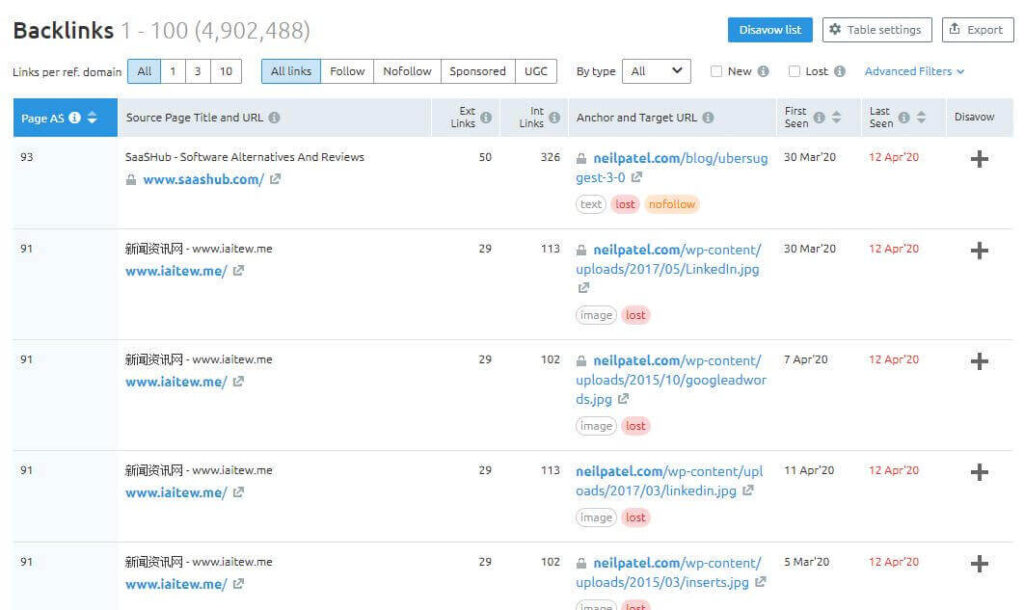1024x610 pixels.
Task: Open the Disavow list
Action: pyautogui.click(x=770, y=30)
